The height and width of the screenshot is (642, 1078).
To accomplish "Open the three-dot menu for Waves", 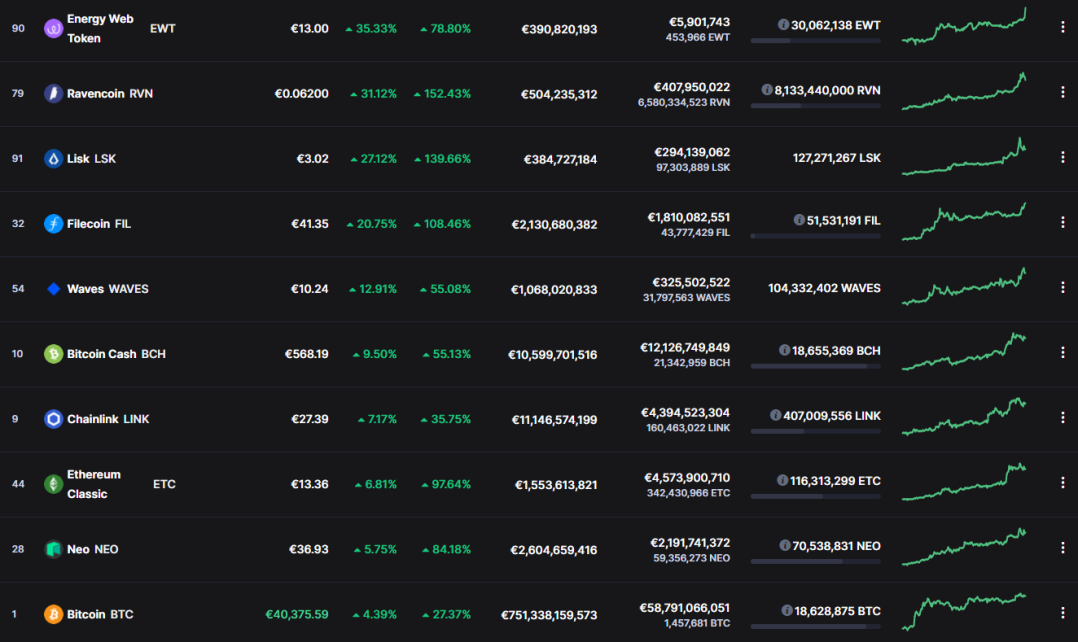I will pyautogui.click(x=1063, y=287).
